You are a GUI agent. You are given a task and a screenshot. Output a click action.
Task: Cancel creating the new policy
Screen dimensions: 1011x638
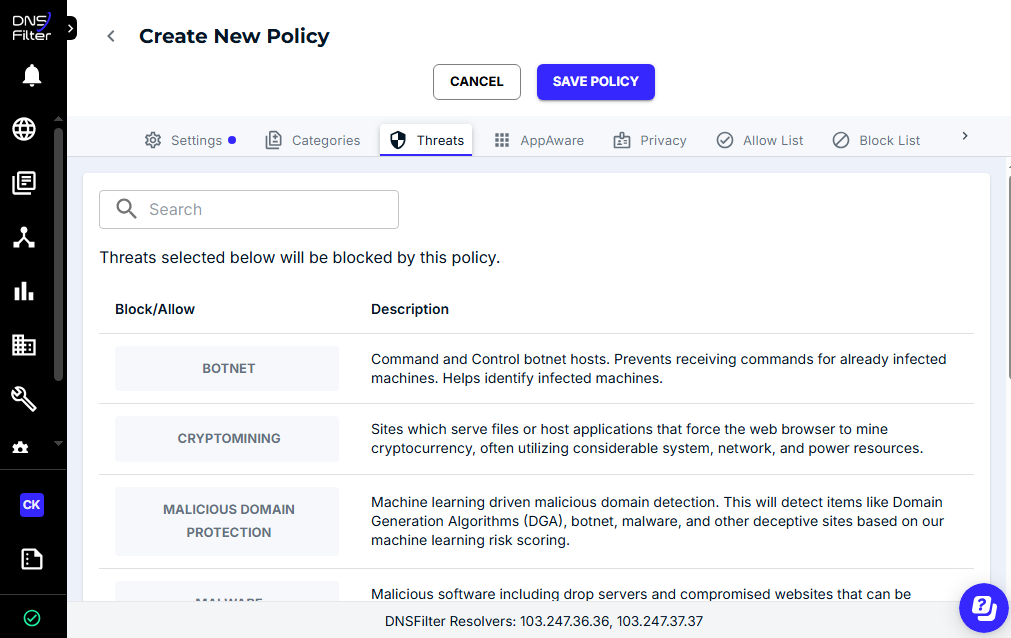point(476,81)
